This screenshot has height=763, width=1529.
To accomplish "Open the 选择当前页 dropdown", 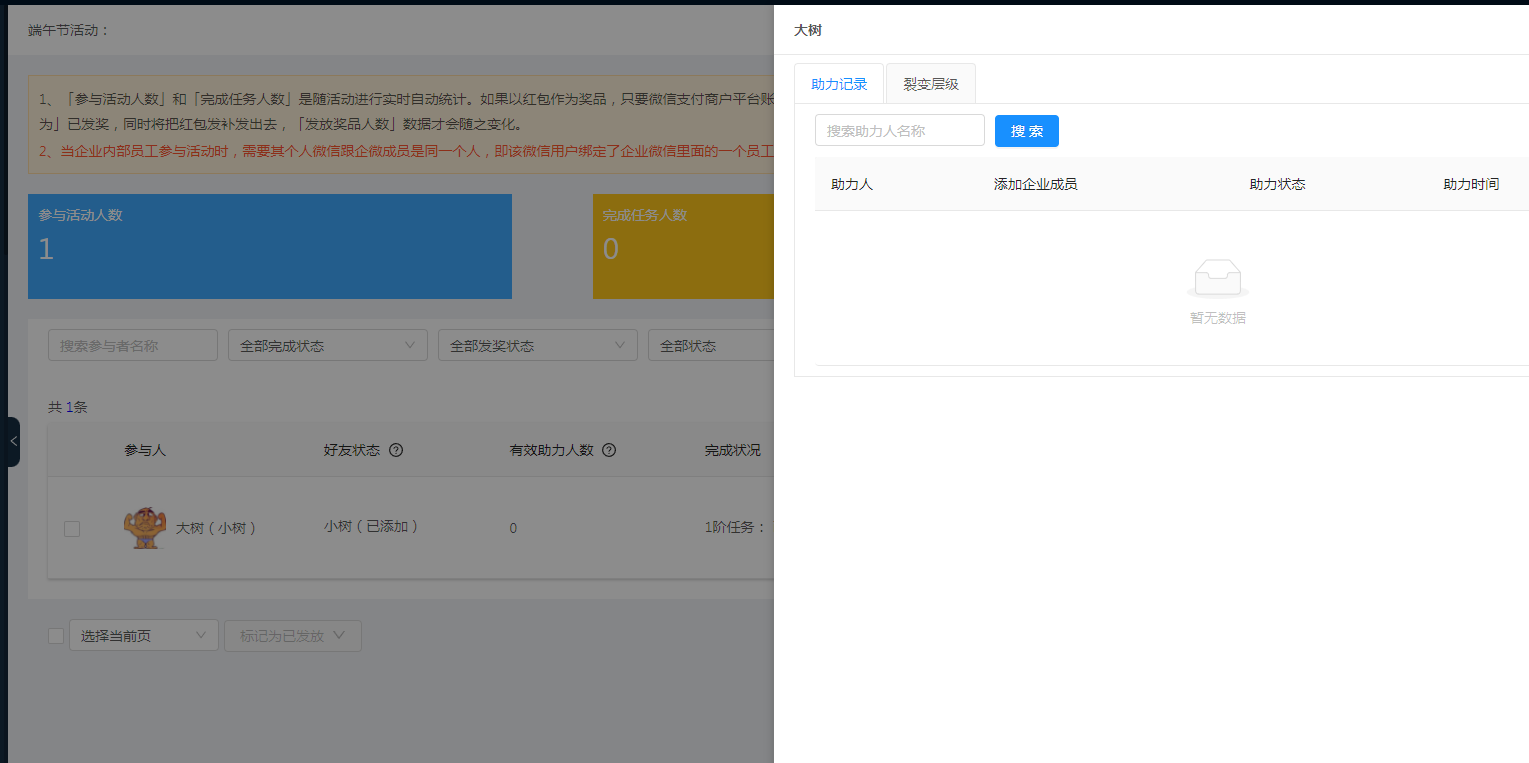I will click(144, 635).
